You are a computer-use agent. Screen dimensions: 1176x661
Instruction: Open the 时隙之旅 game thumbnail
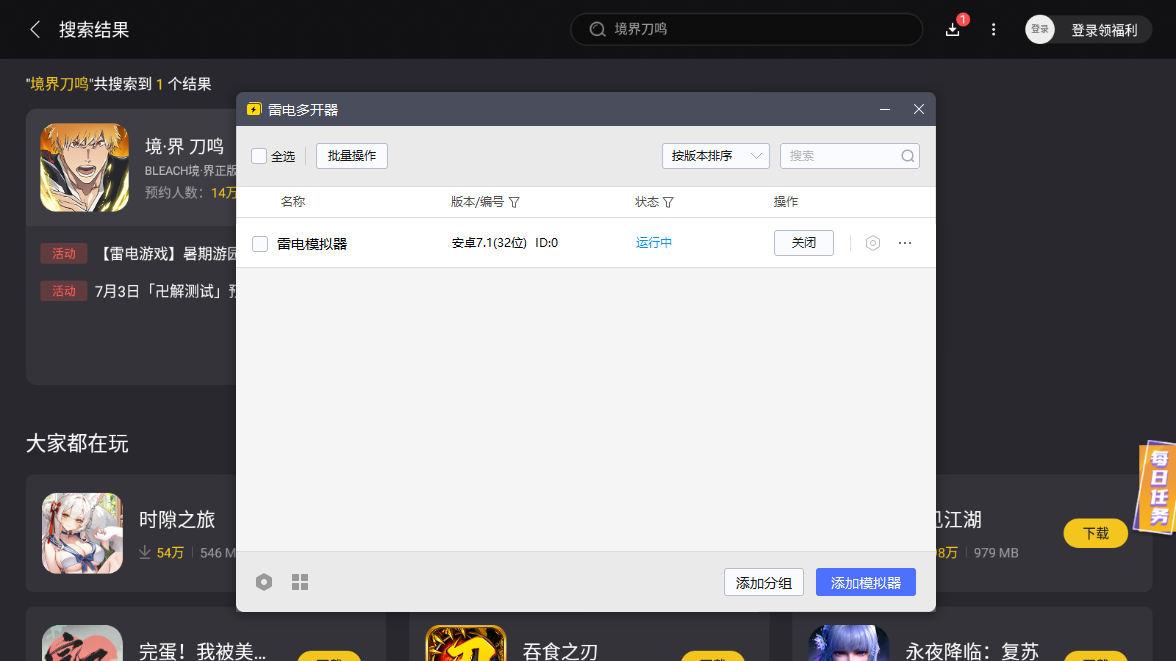[x=82, y=533]
